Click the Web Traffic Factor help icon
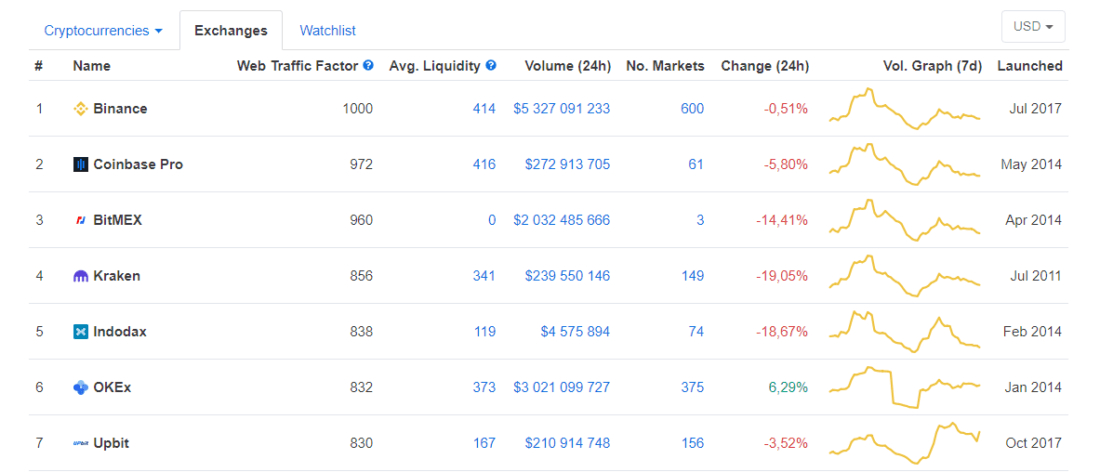 pos(369,65)
